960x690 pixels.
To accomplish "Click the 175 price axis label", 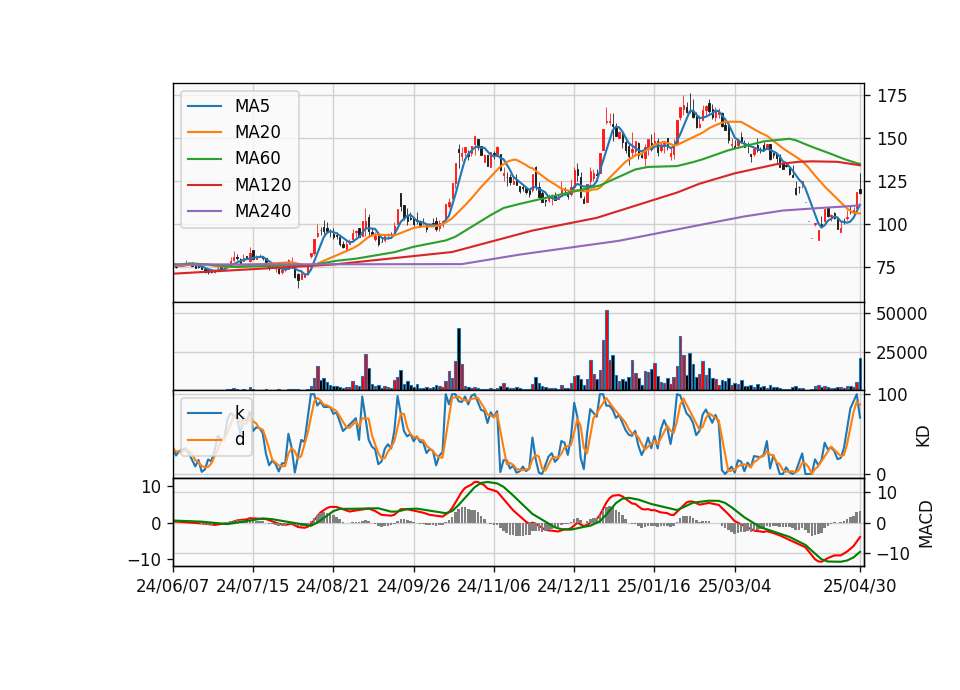I will 892,96.
